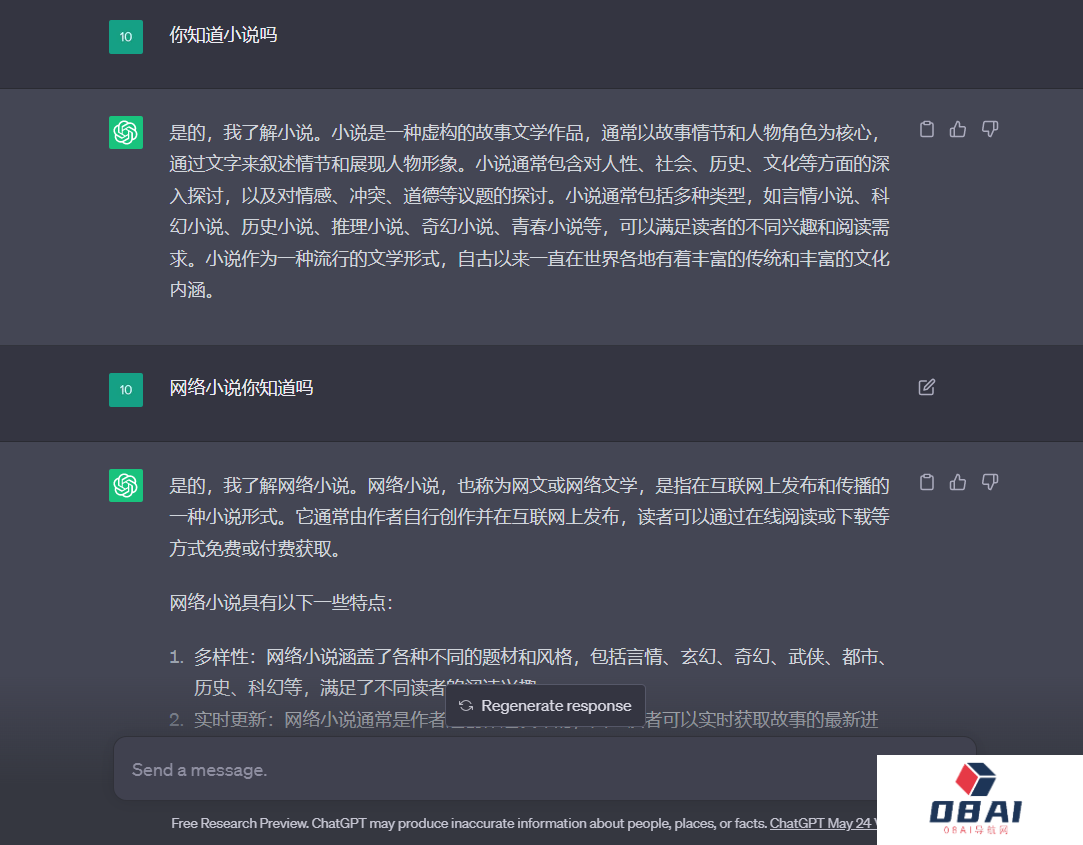This screenshot has height=845, width=1083.
Task: Thumbs down the 网络小说 answer
Action: (989, 482)
